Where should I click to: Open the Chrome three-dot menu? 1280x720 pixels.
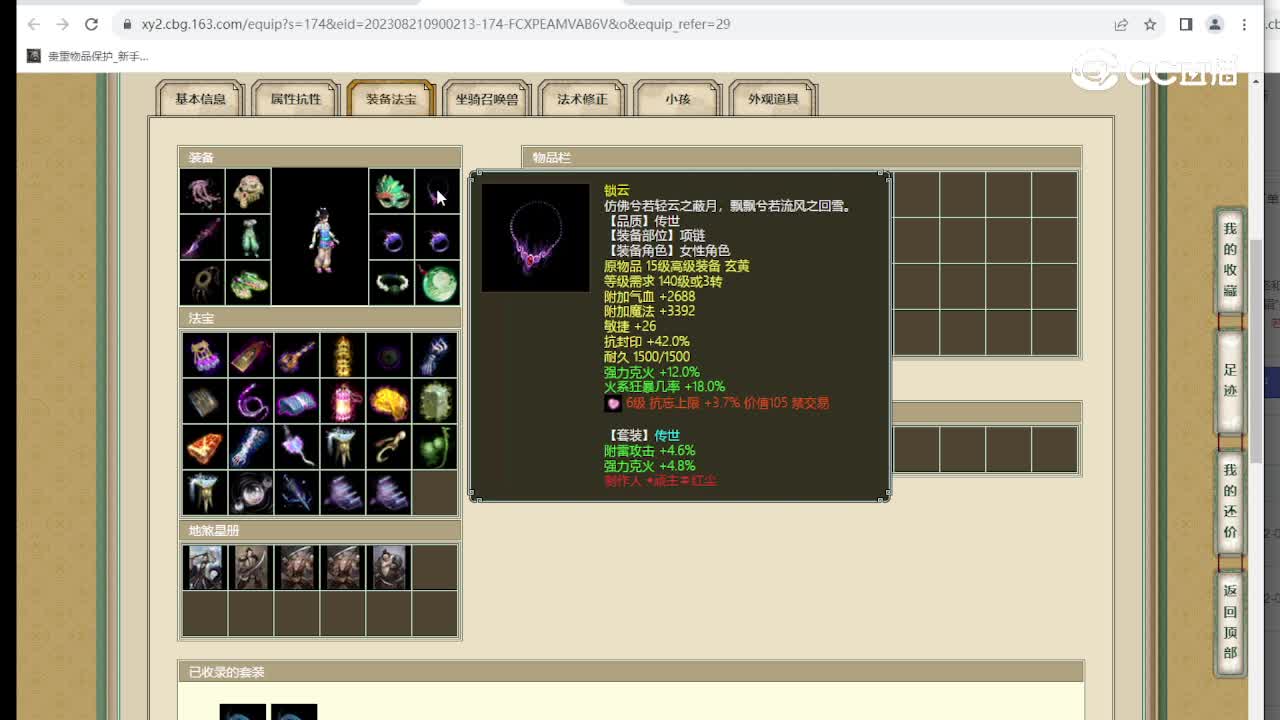[x=1244, y=24]
